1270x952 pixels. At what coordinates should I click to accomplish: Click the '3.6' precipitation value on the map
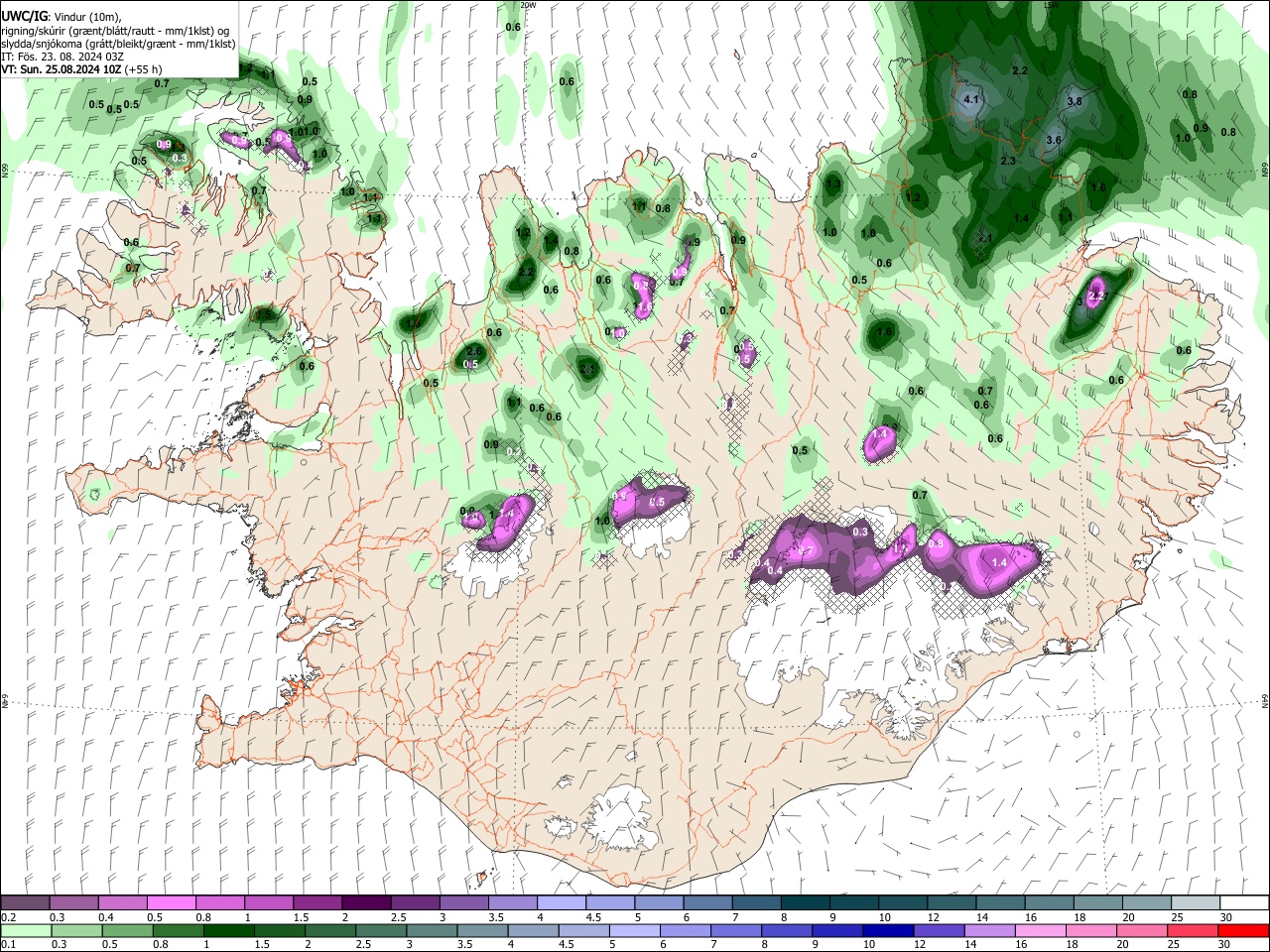(1054, 140)
